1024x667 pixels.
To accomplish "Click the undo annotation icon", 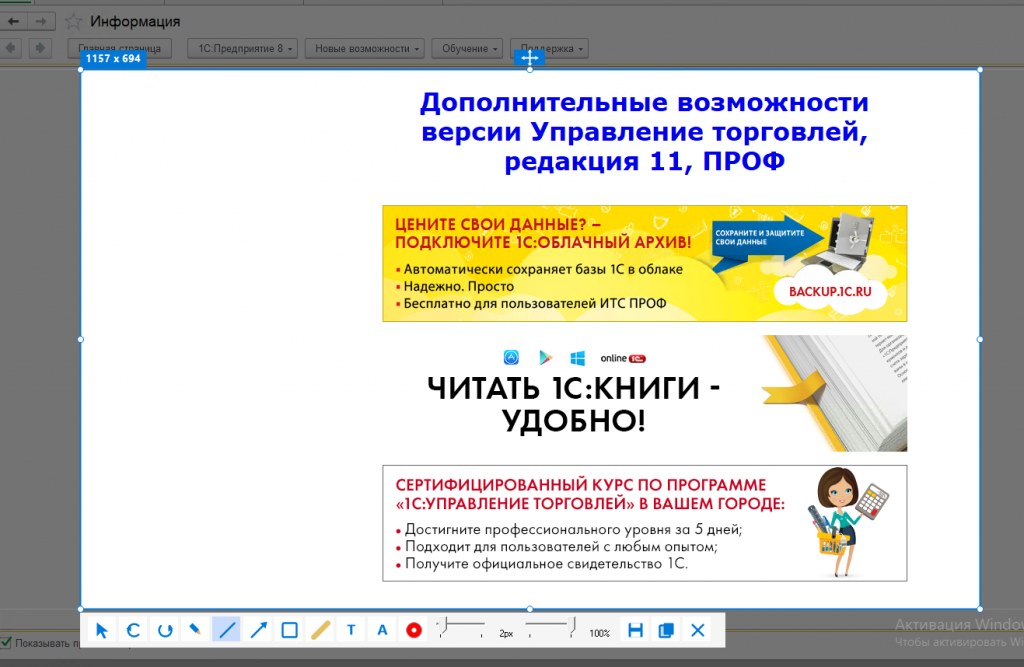I will click(133, 630).
